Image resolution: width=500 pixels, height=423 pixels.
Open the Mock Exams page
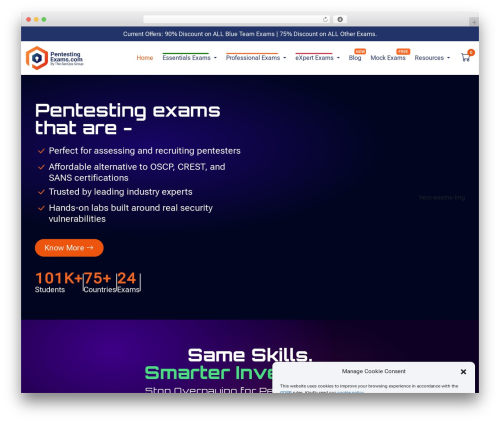point(388,58)
